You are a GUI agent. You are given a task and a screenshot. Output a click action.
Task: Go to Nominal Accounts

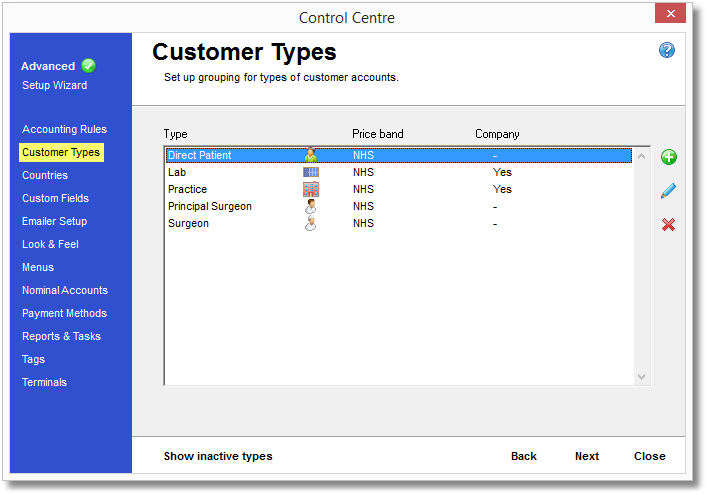65,290
